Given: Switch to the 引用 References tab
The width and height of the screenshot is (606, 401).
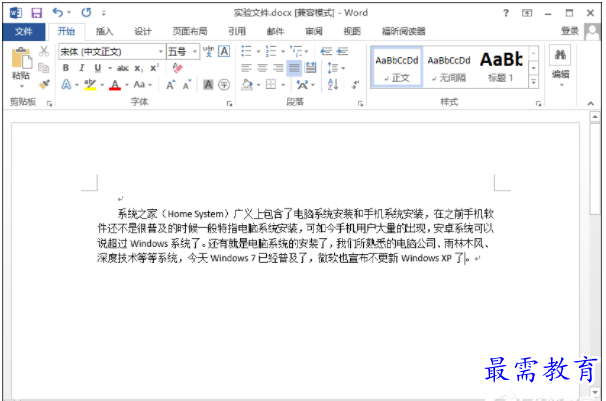Looking at the screenshot, I should (237, 31).
